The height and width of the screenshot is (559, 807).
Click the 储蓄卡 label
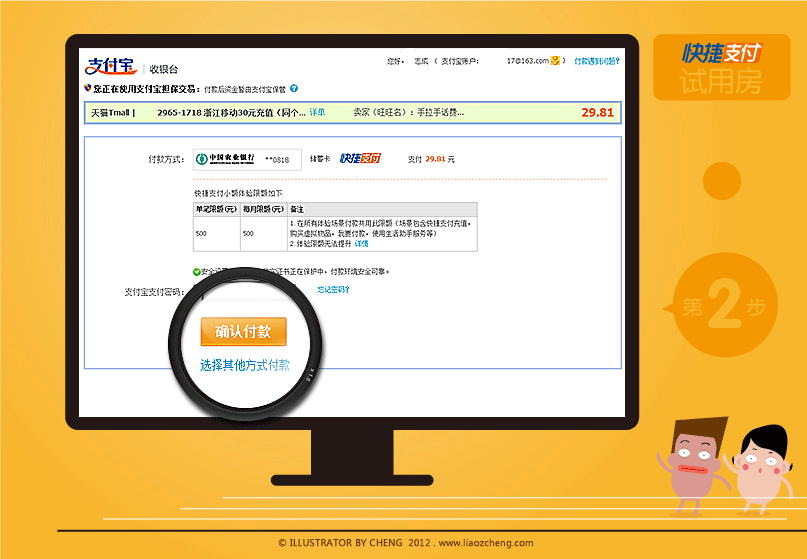[320, 159]
